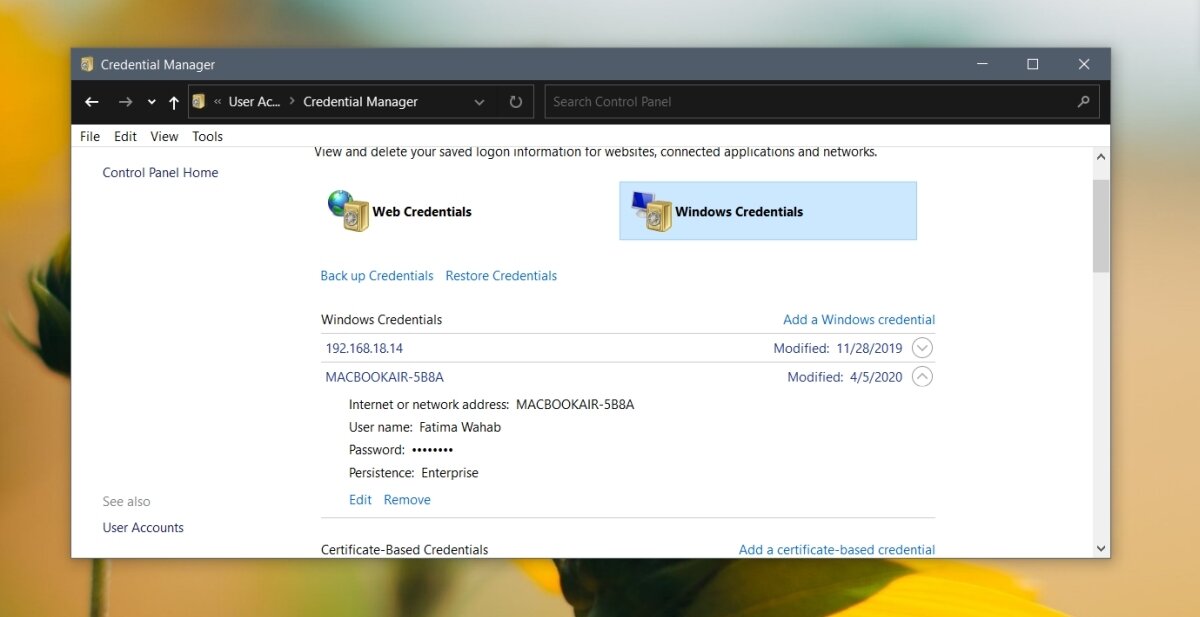This screenshot has width=1200, height=617.
Task: Collapse the MACBOOKAIR-5B8A credential details
Action: click(921, 377)
